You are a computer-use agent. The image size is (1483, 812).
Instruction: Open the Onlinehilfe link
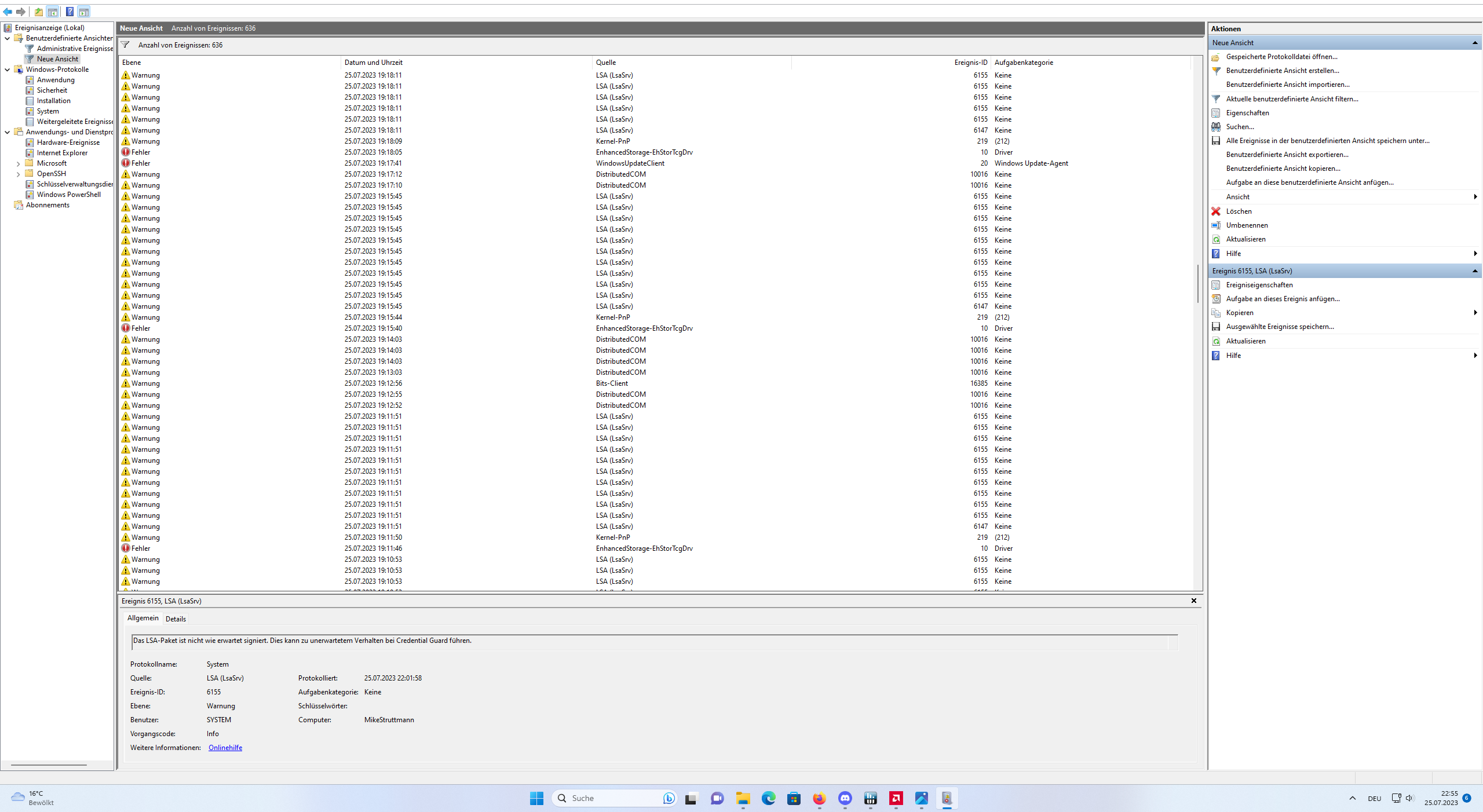[x=225, y=748]
